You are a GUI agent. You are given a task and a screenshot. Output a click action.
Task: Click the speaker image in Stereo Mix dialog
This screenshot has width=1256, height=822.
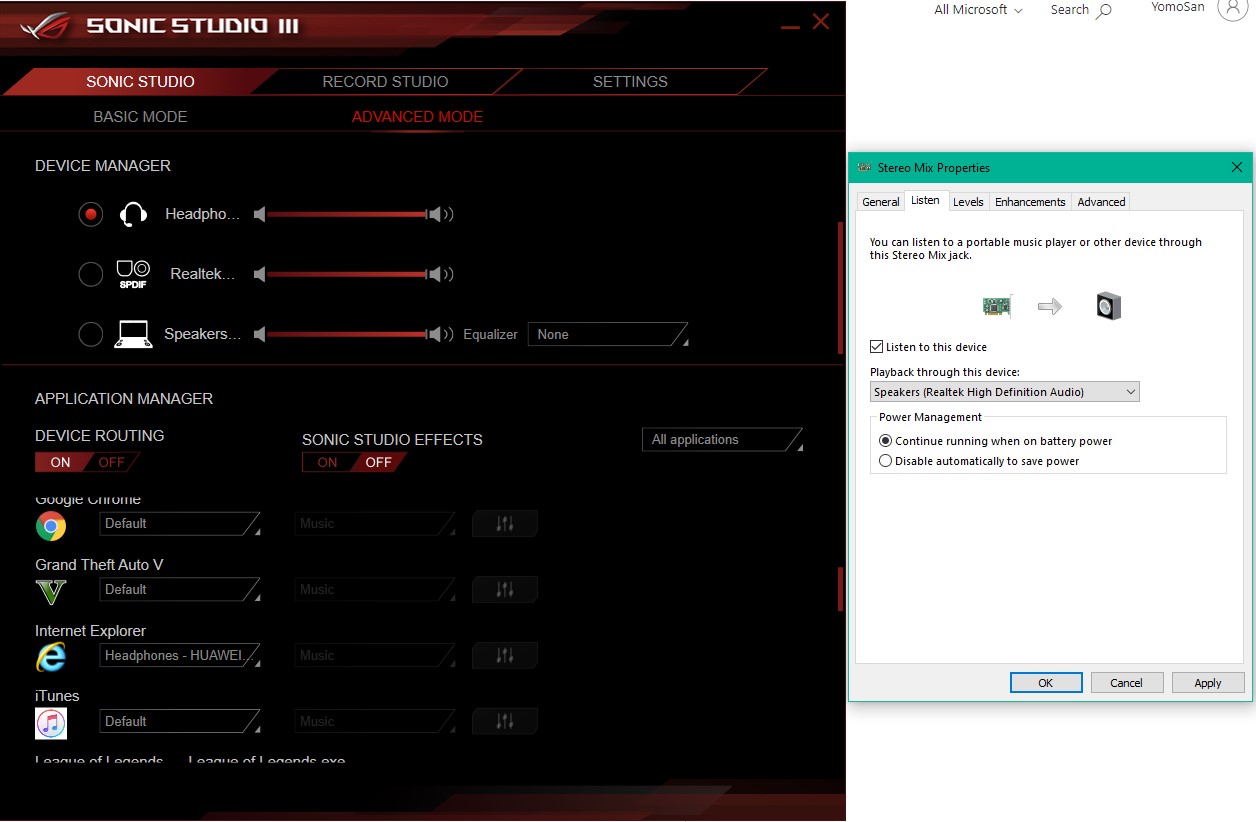pos(1108,306)
